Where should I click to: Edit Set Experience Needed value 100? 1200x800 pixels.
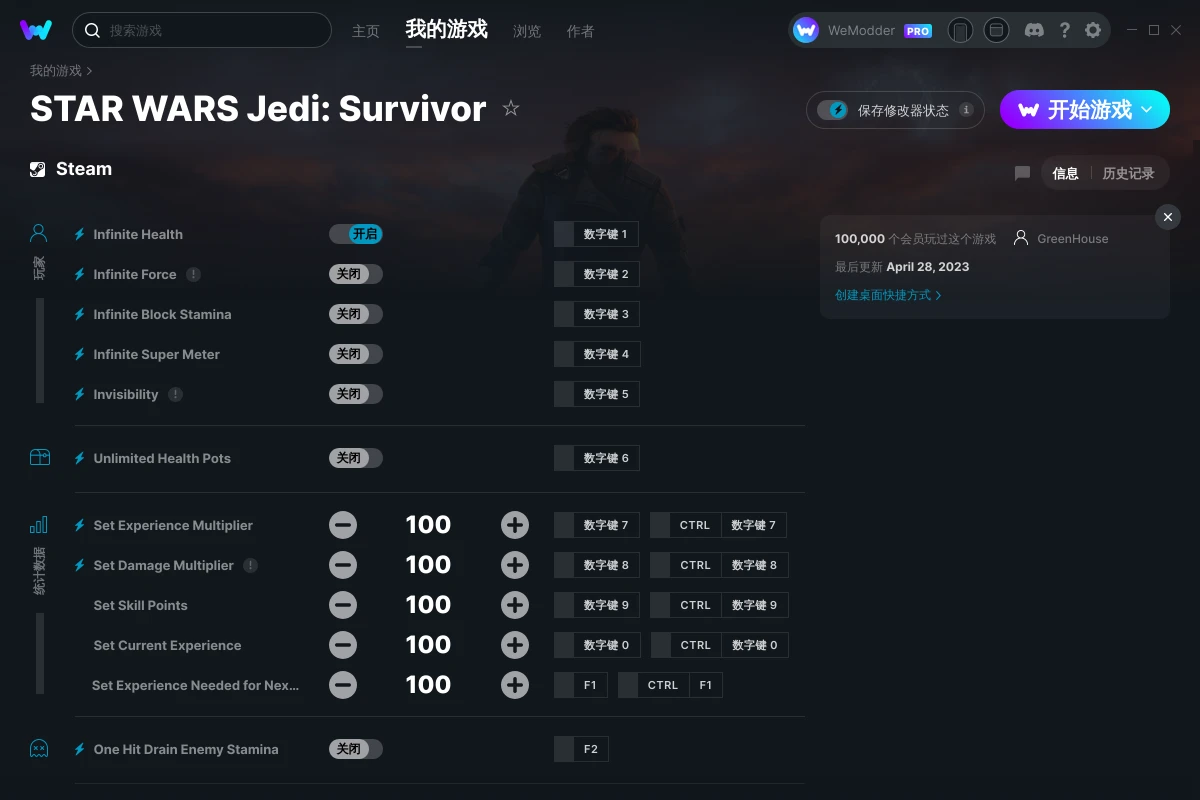429,685
